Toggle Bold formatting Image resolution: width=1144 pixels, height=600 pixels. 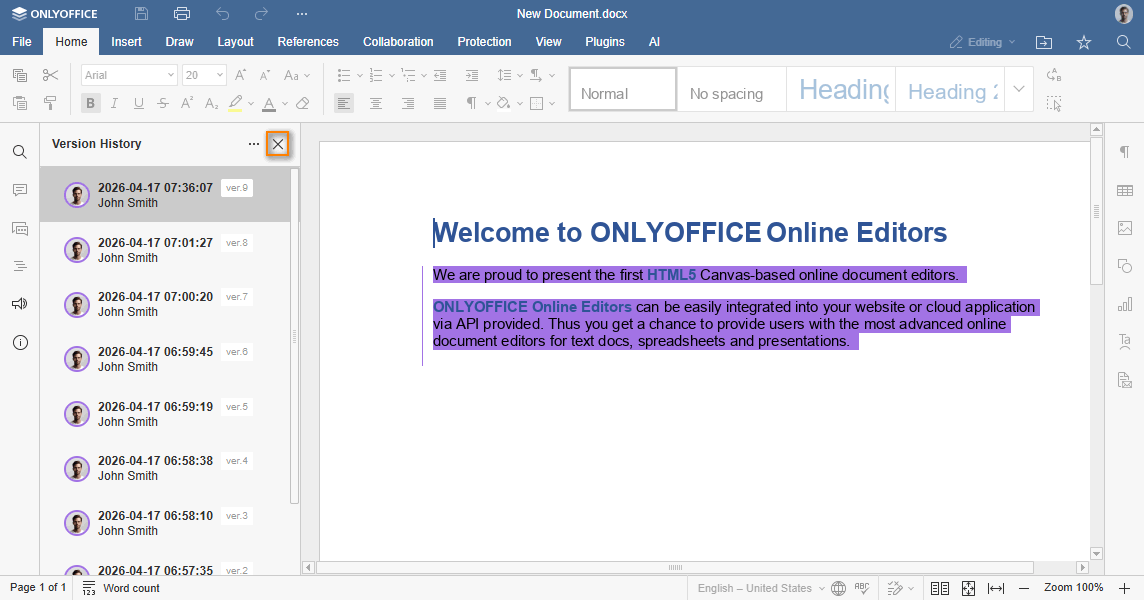pyautogui.click(x=91, y=103)
